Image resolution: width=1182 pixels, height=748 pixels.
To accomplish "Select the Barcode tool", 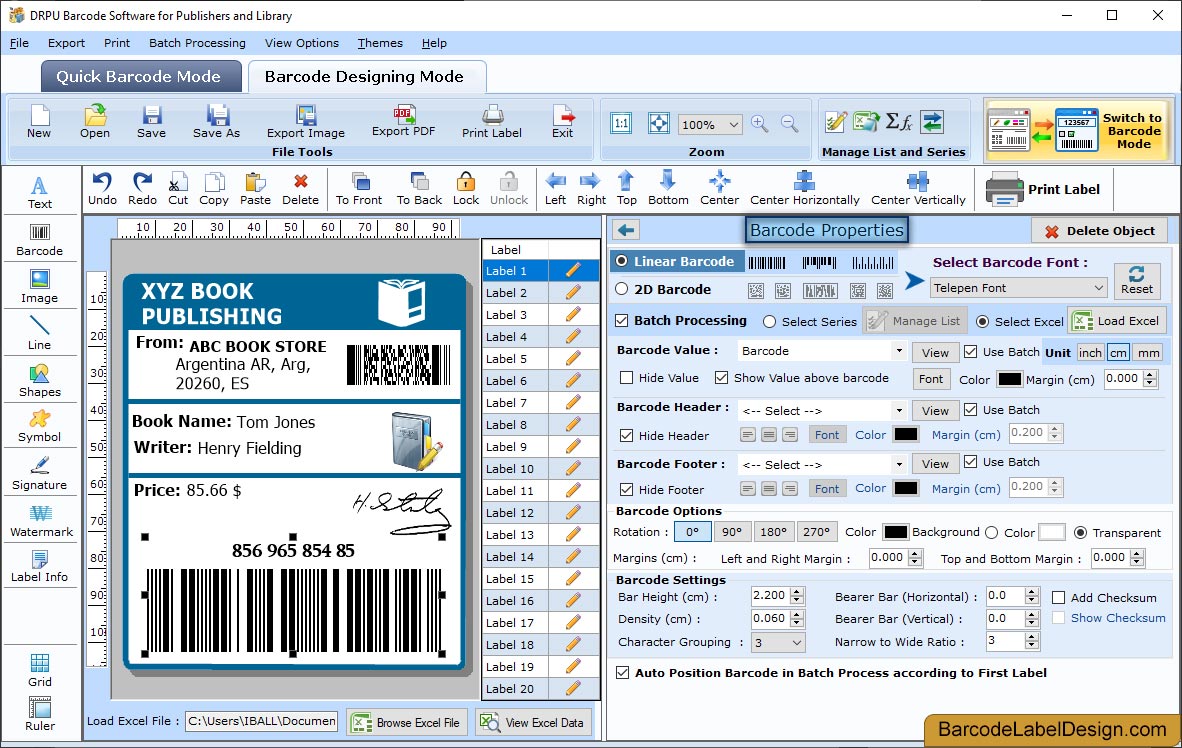I will point(39,240).
